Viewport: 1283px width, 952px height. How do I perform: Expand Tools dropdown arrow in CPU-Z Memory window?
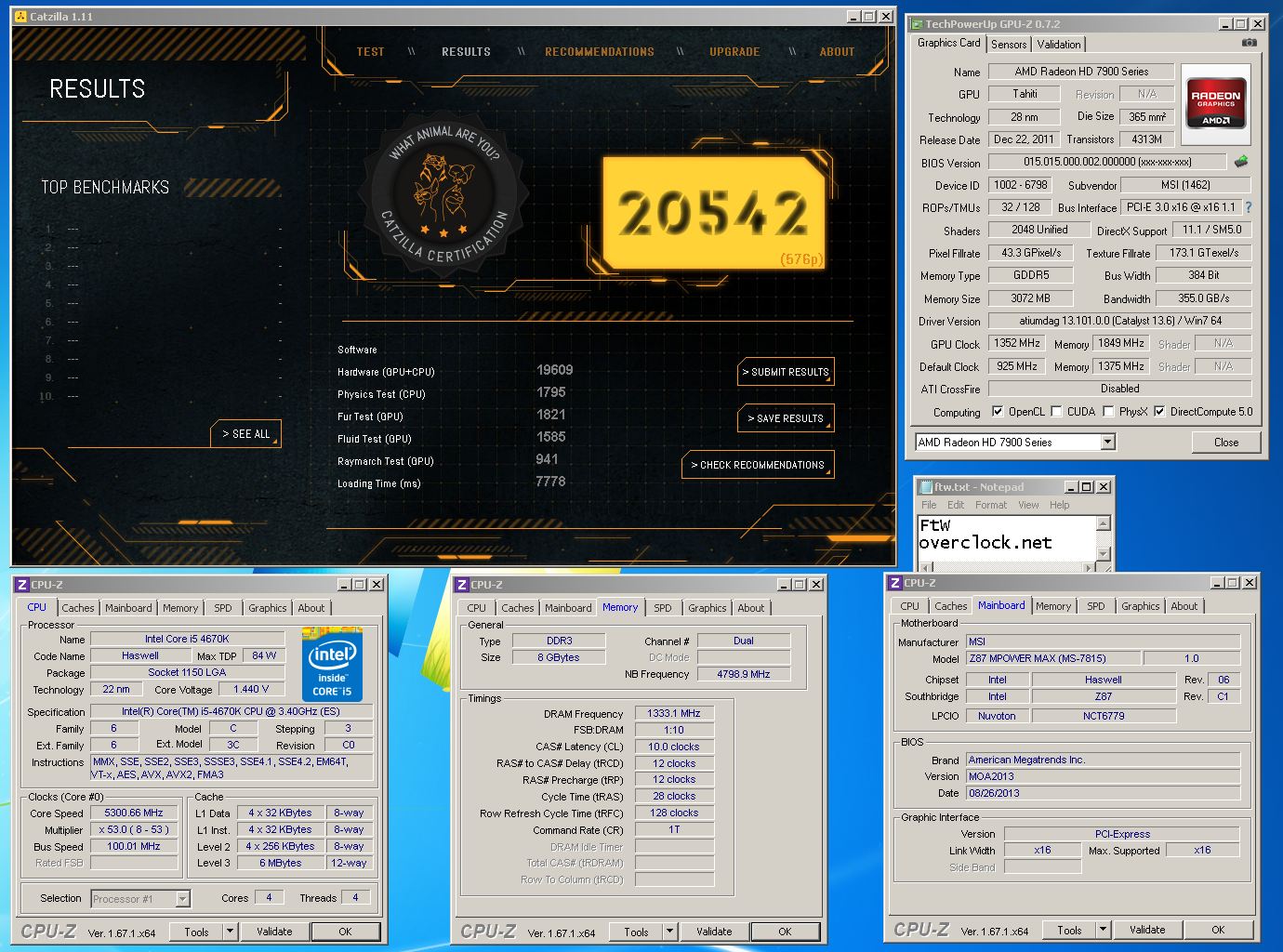click(x=669, y=932)
